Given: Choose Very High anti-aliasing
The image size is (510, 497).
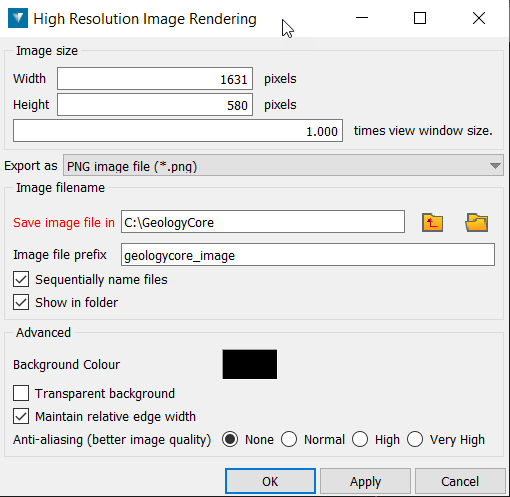Looking at the screenshot, I should 415,439.
